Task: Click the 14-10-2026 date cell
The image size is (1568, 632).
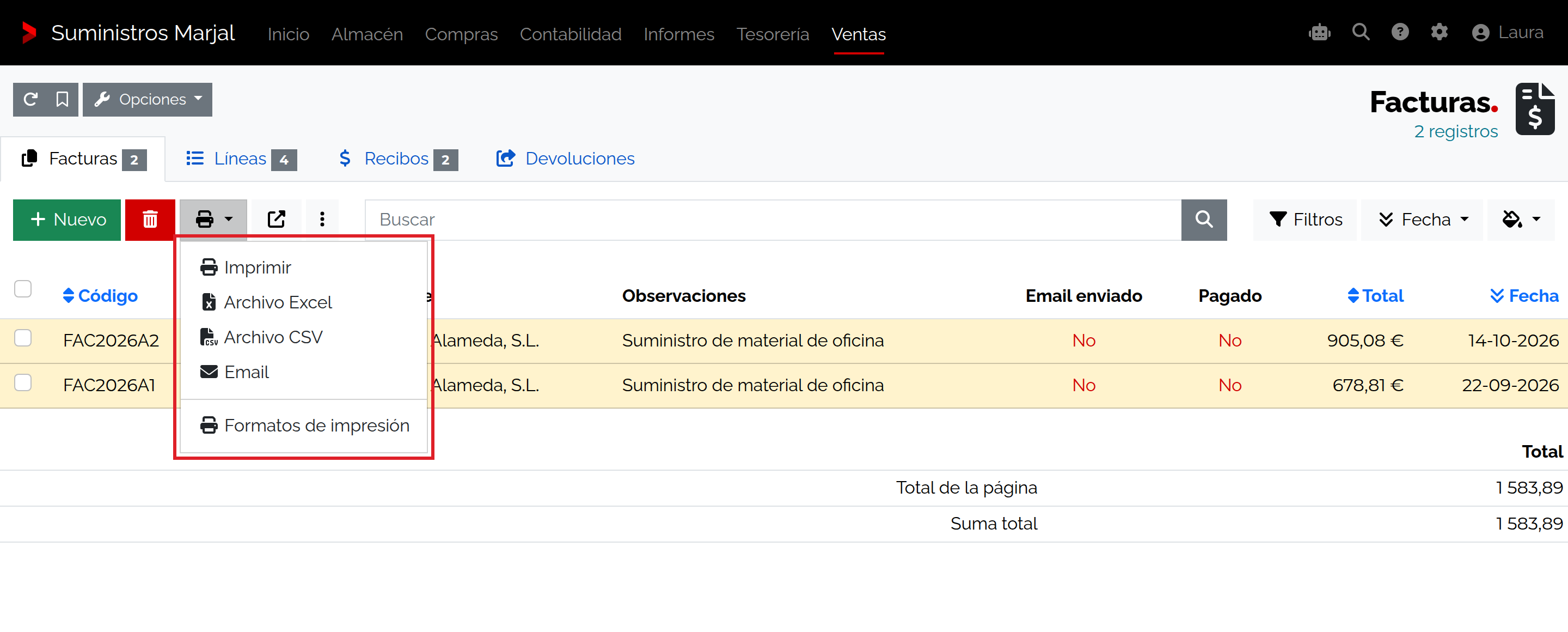Action: point(1513,341)
